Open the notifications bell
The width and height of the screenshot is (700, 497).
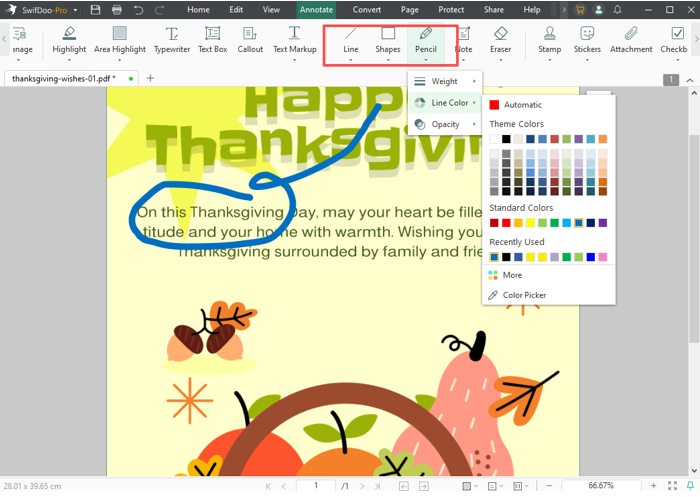pos(617,9)
